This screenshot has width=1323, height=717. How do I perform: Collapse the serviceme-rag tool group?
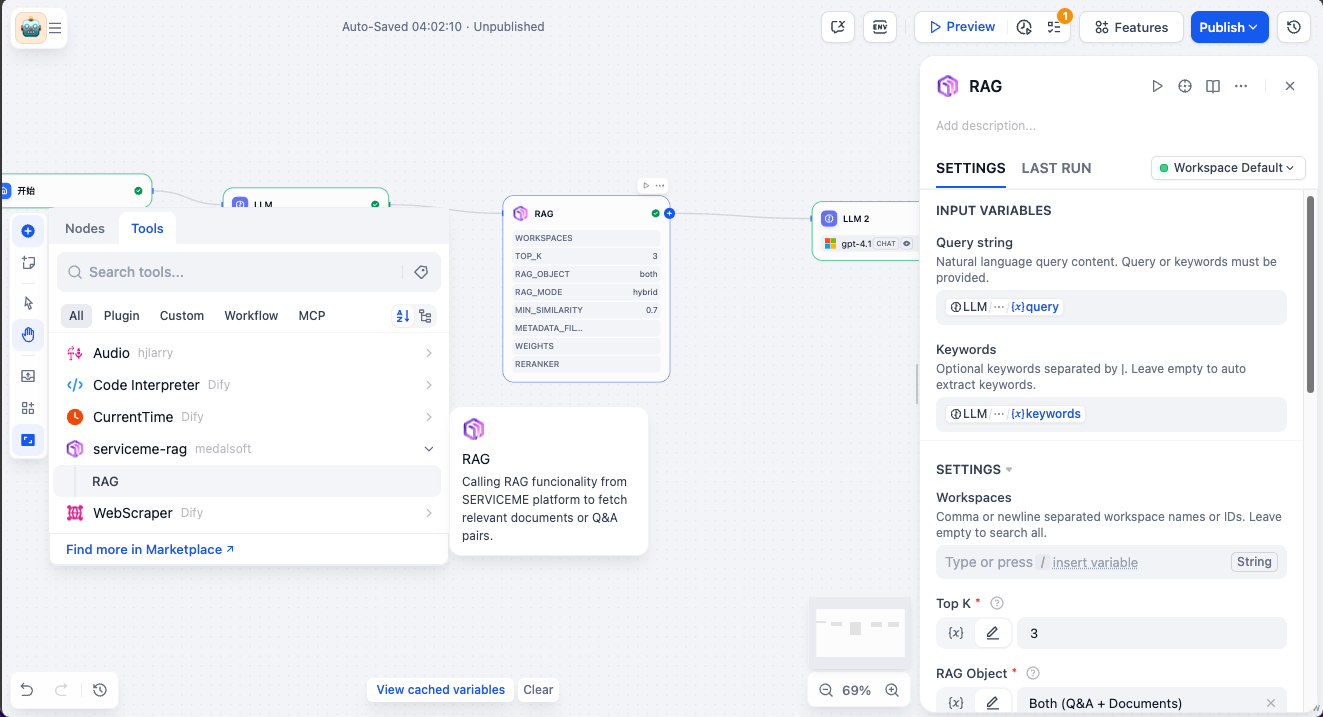click(428, 449)
